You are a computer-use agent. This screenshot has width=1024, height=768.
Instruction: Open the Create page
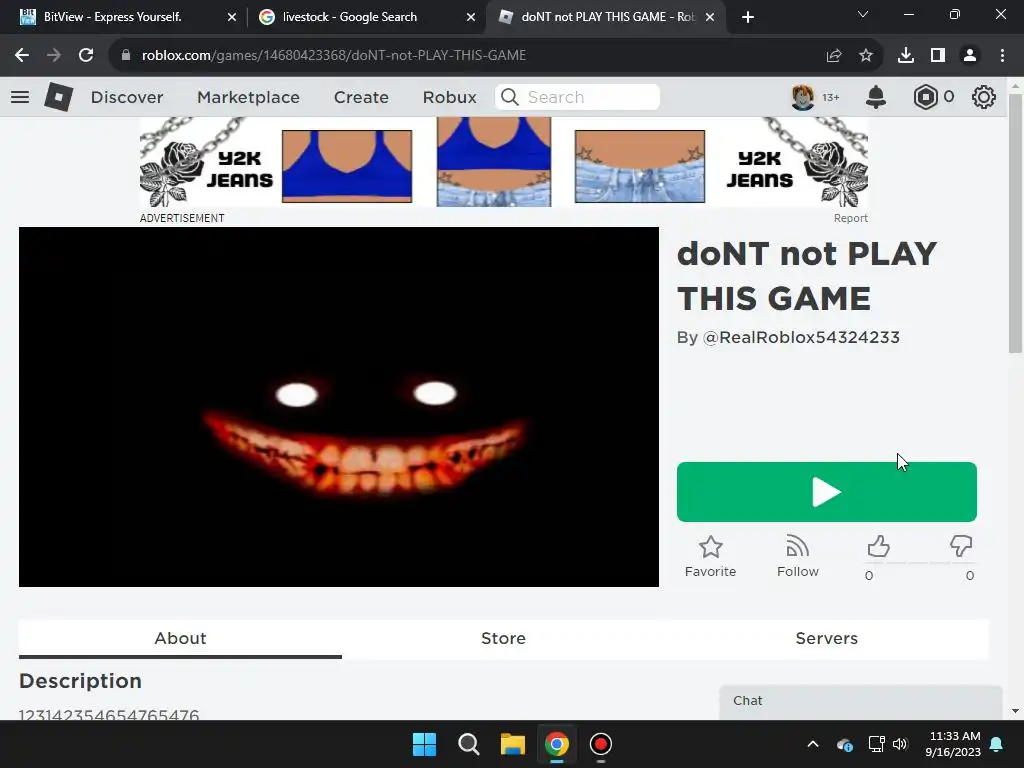point(361,97)
